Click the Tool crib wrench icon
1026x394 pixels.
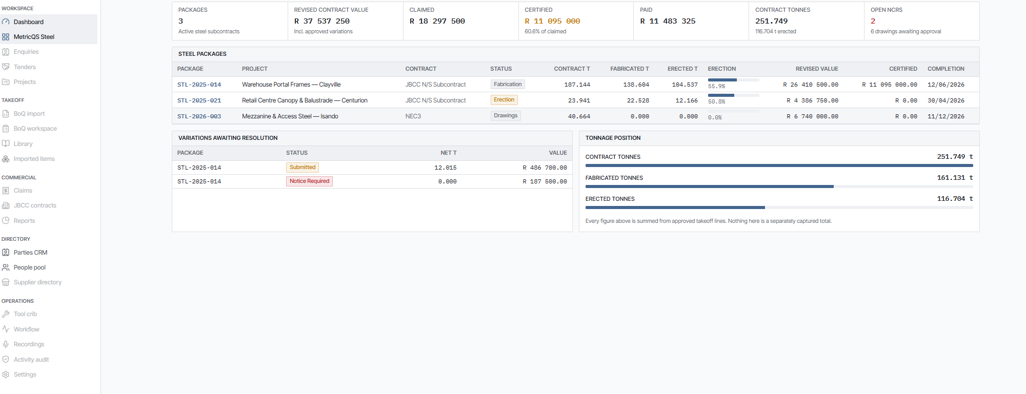[6, 314]
